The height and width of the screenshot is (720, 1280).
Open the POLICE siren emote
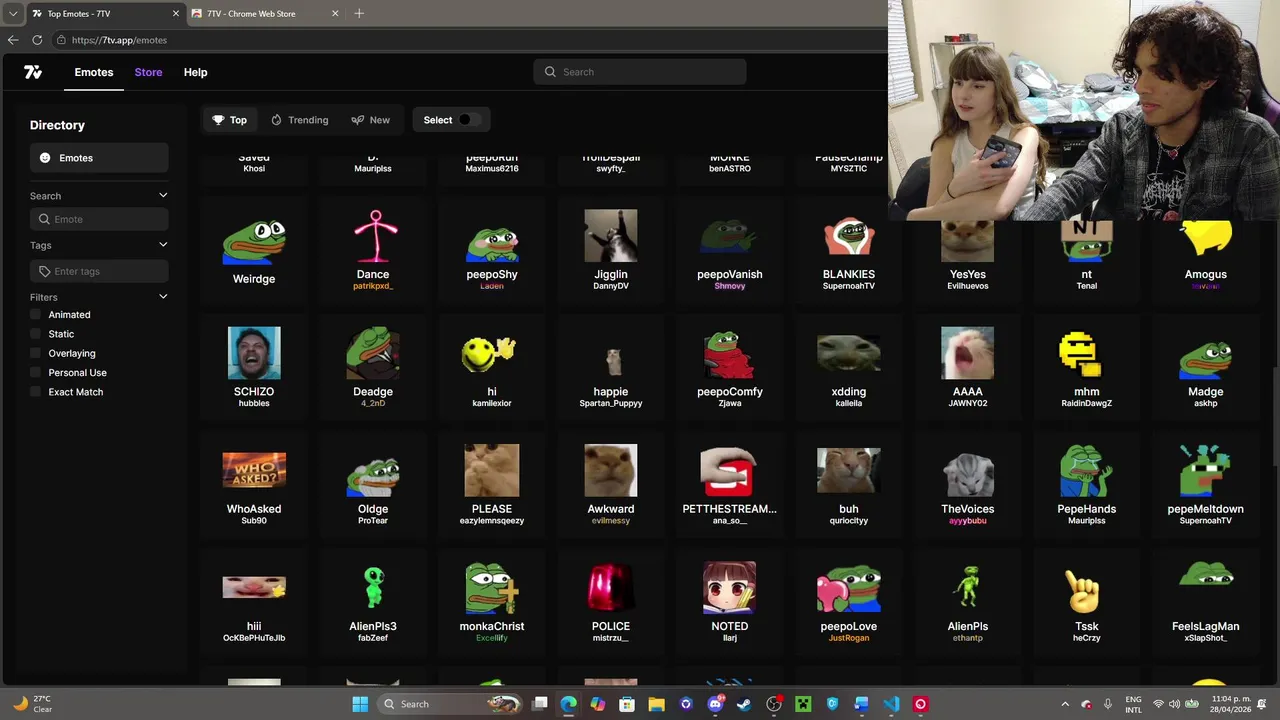point(611,603)
